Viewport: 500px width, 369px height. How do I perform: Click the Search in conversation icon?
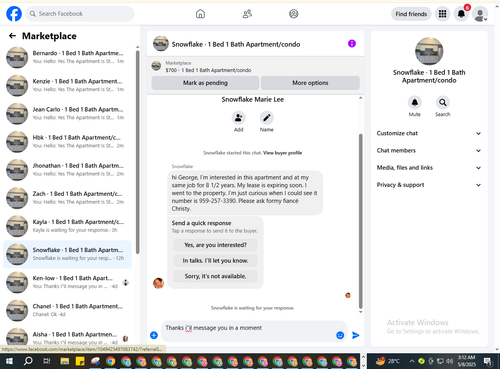click(x=443, y=103)
